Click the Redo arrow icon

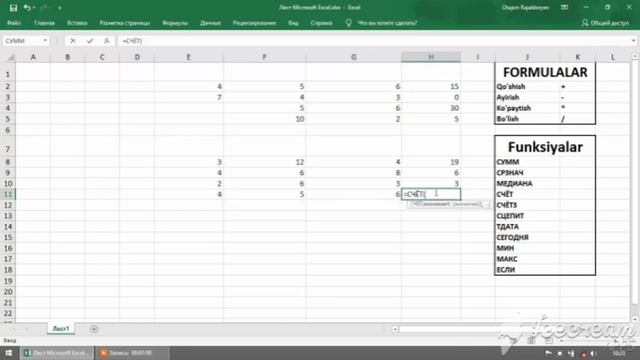pyautogui.click(x=44, y=8)
